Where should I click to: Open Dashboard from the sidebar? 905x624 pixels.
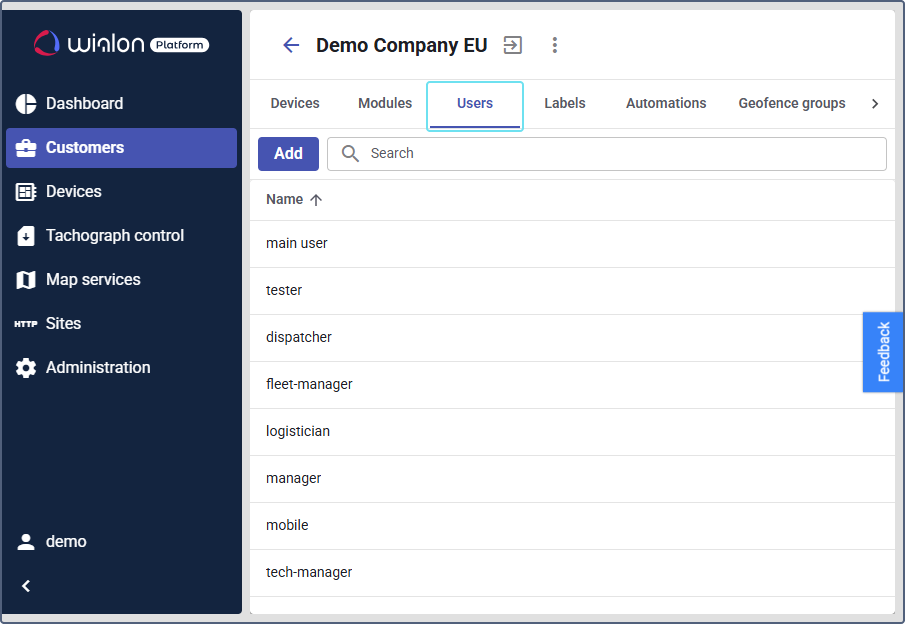tap(84, 103)
